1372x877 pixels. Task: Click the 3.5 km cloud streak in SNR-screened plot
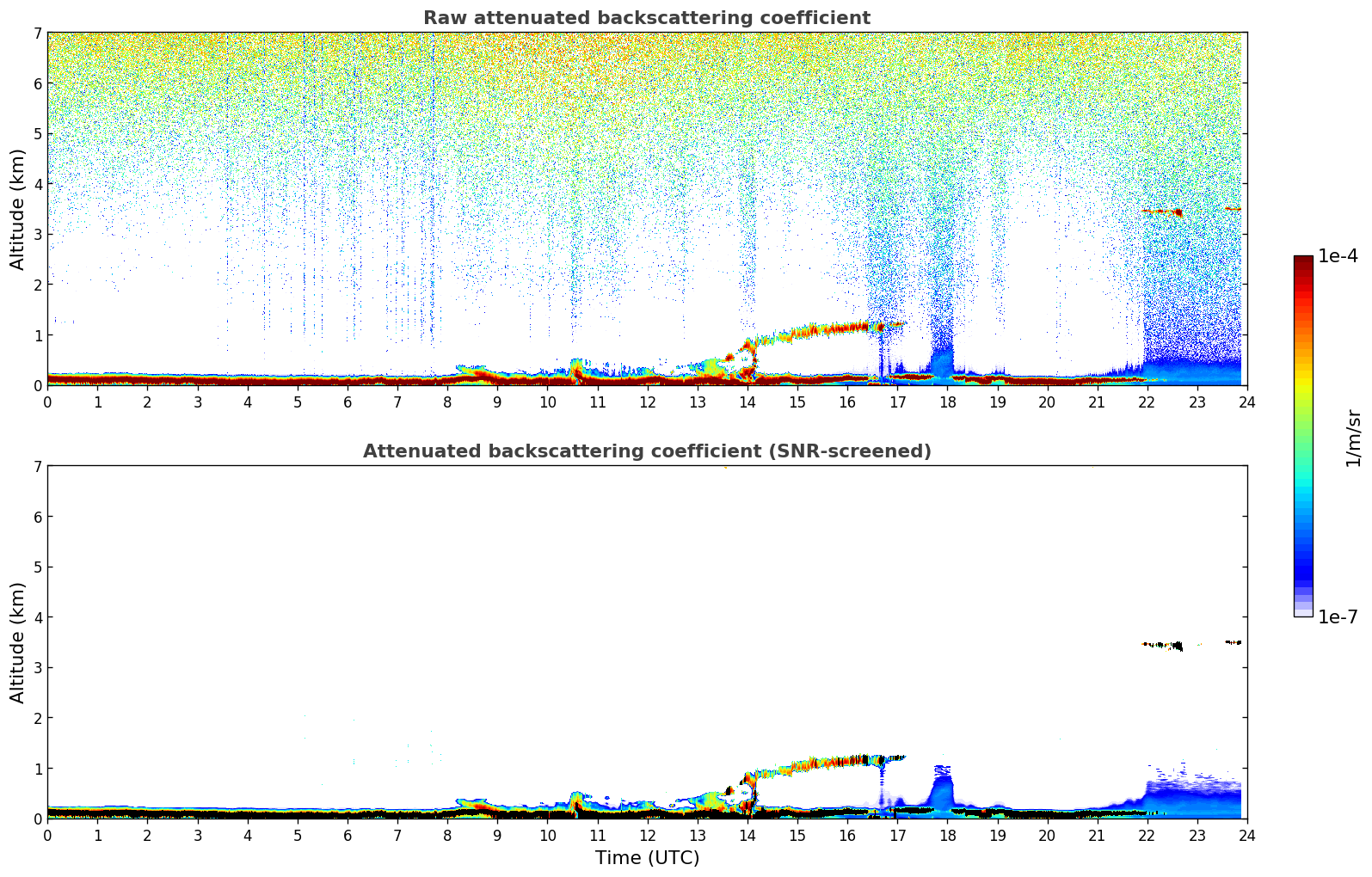point(1164,645)
